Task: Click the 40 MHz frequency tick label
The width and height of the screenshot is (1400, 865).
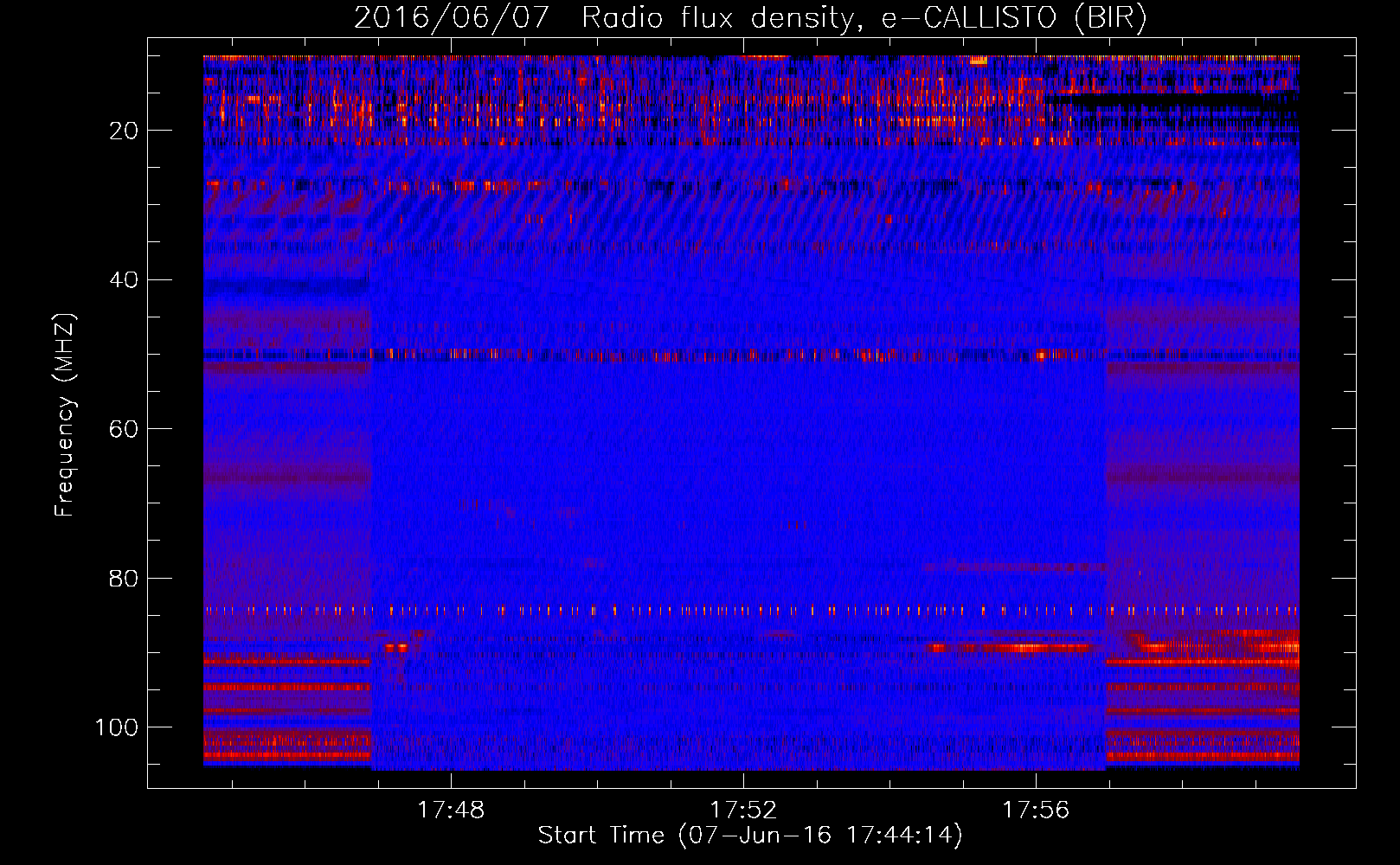Action: tap(125, 280)
